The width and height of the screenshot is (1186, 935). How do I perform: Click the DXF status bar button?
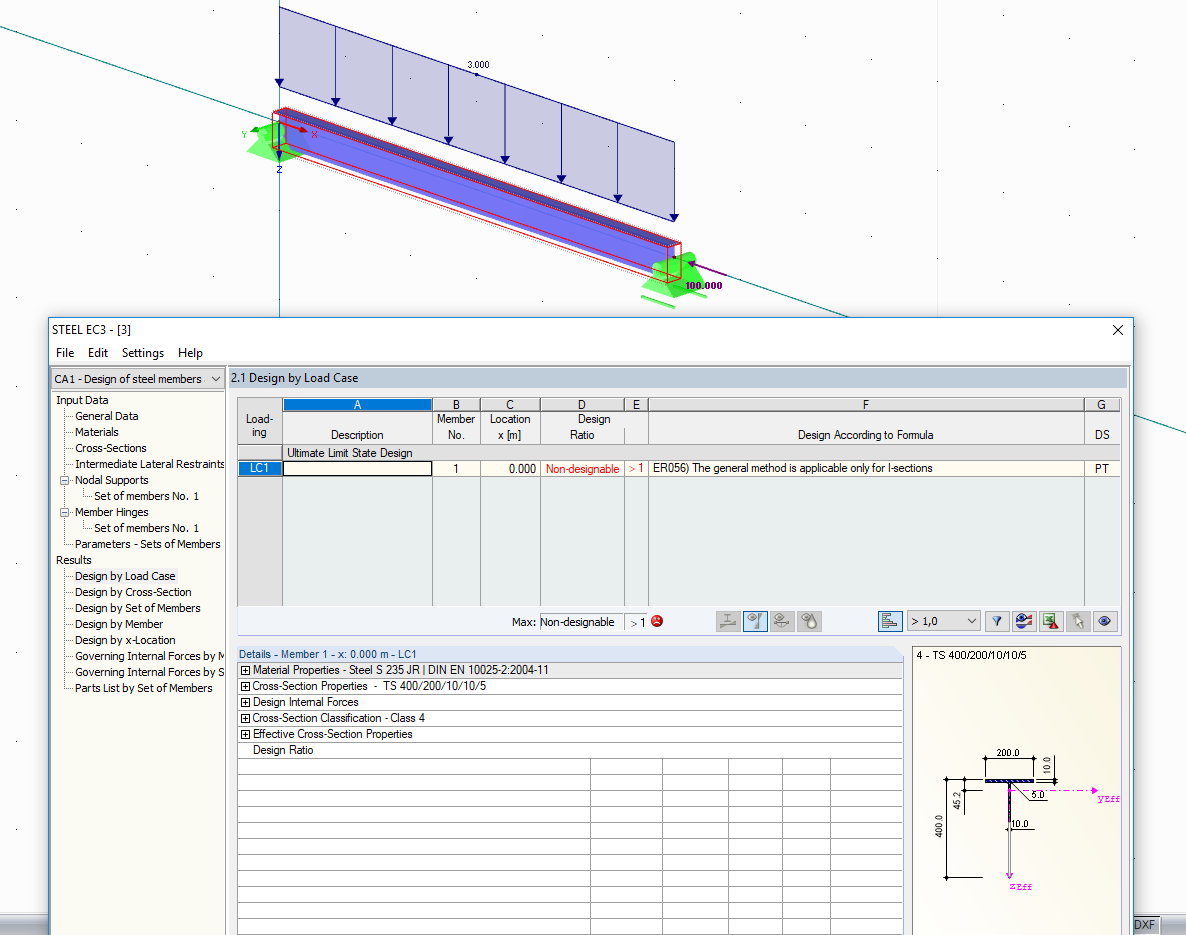click(x=1144, y=924)
